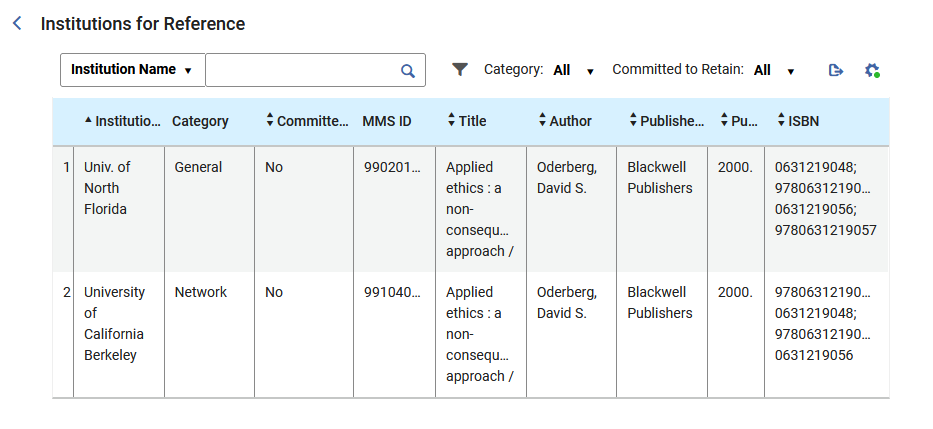This screenshot has height=429, width=933.
Task: Click the MMS ID column header
Action: (386, 121)
